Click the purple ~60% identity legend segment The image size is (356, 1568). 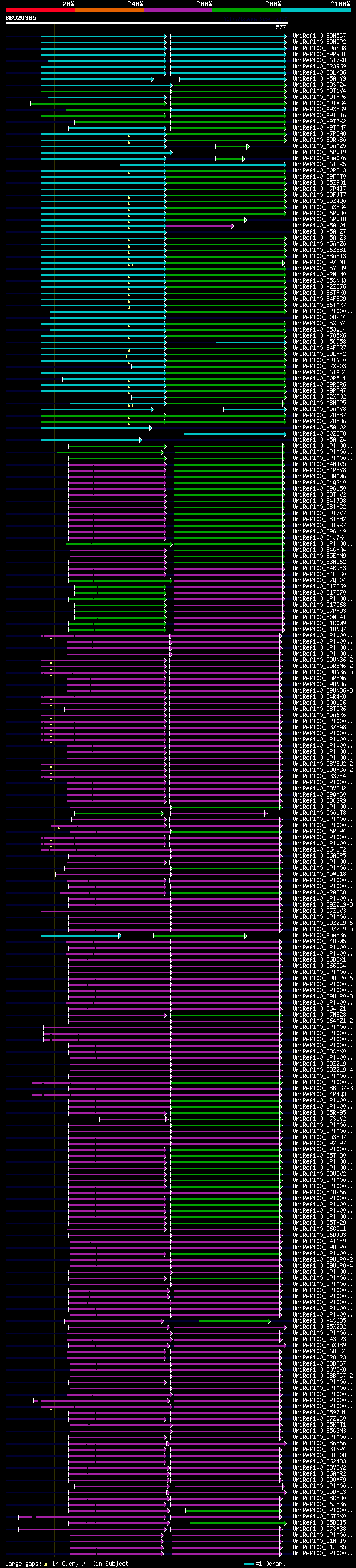pos(179,10)
